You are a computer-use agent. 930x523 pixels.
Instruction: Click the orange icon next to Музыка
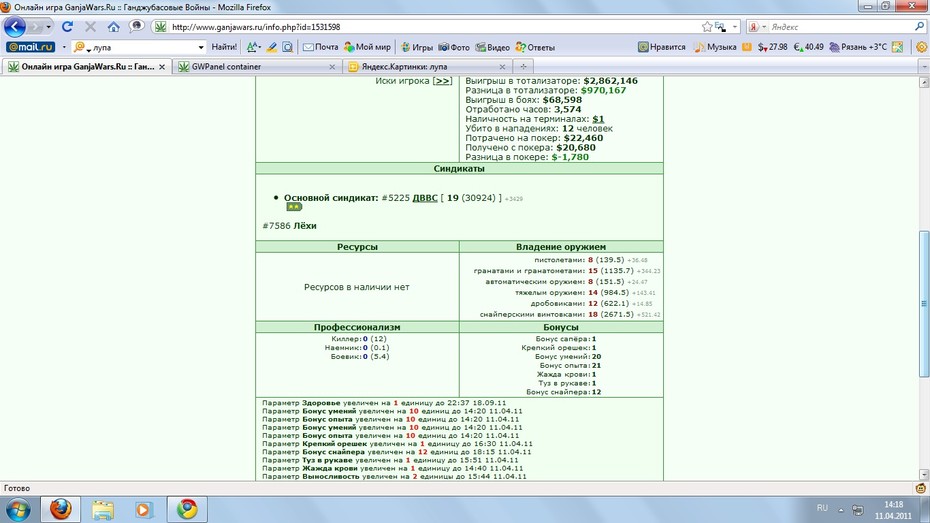click(x=747, y=47)
